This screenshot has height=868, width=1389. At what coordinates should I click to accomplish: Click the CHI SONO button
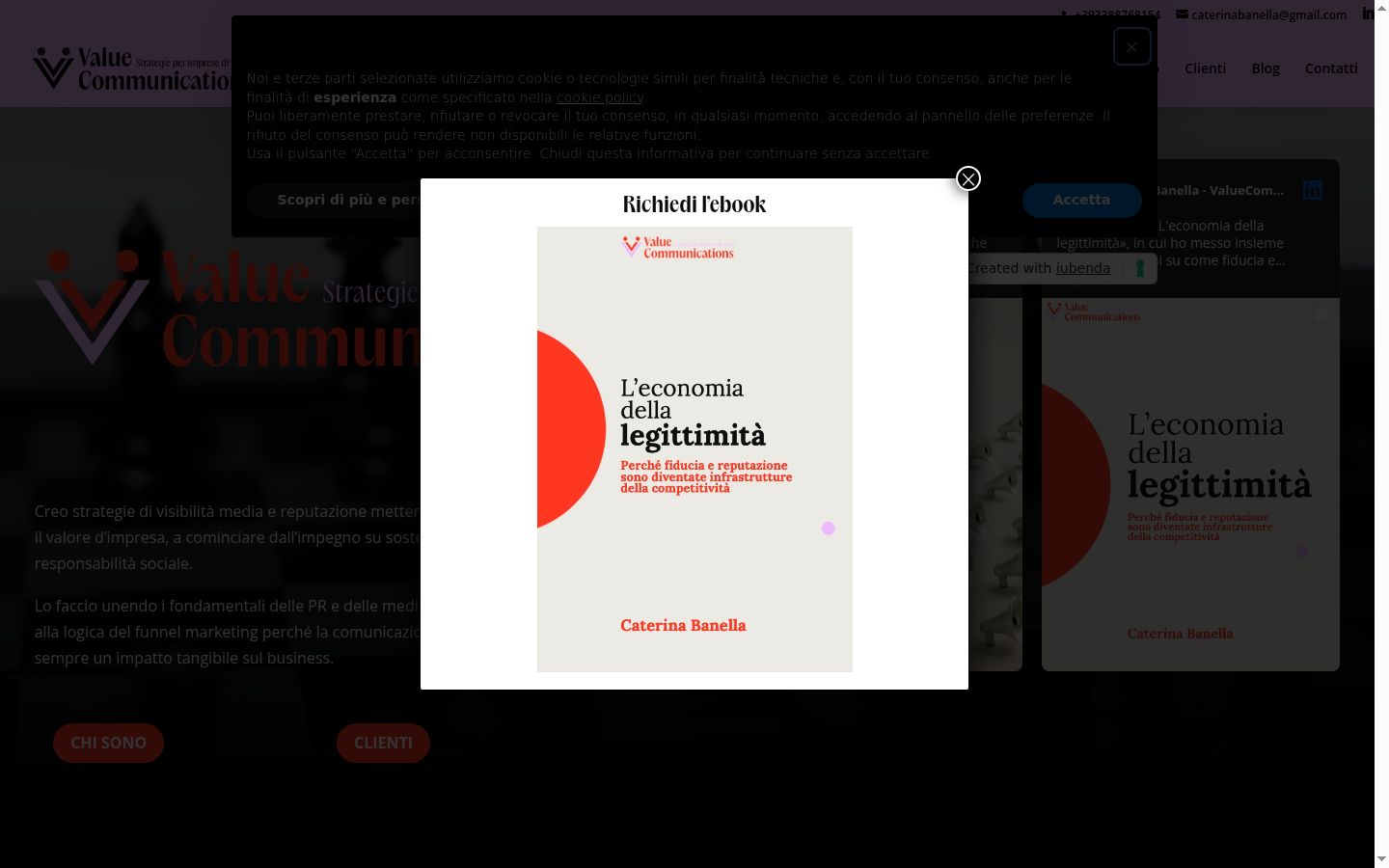[108, 743]
